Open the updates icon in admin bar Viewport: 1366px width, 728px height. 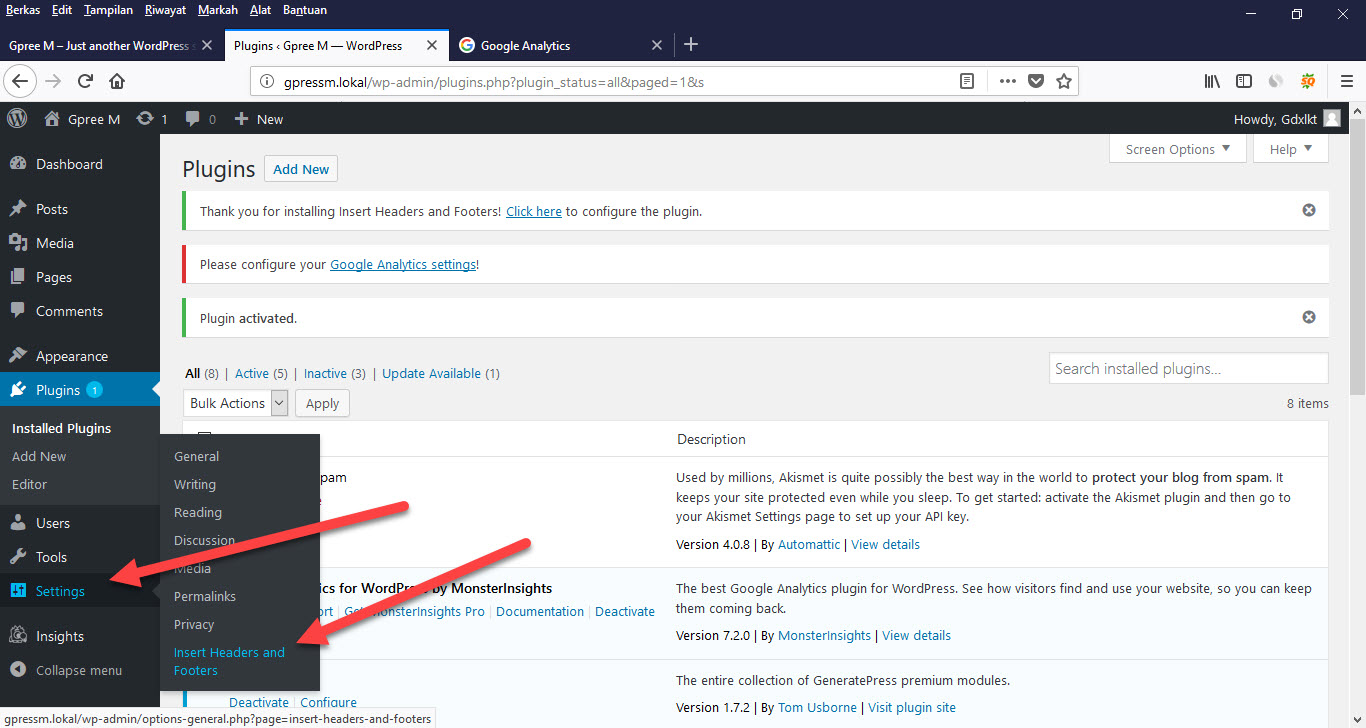(146, 118)
